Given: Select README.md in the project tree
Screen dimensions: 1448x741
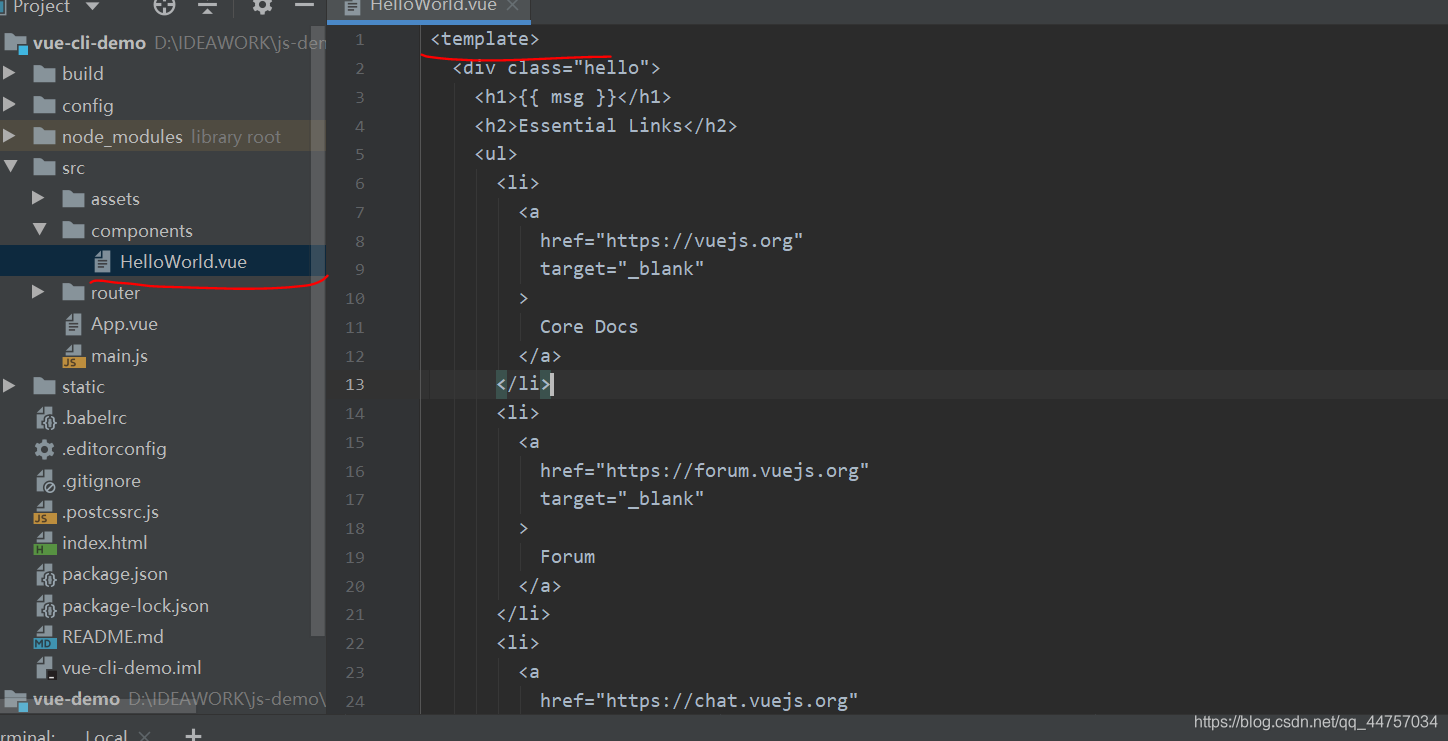Looking at the screenshot, I should pos(112,637).
